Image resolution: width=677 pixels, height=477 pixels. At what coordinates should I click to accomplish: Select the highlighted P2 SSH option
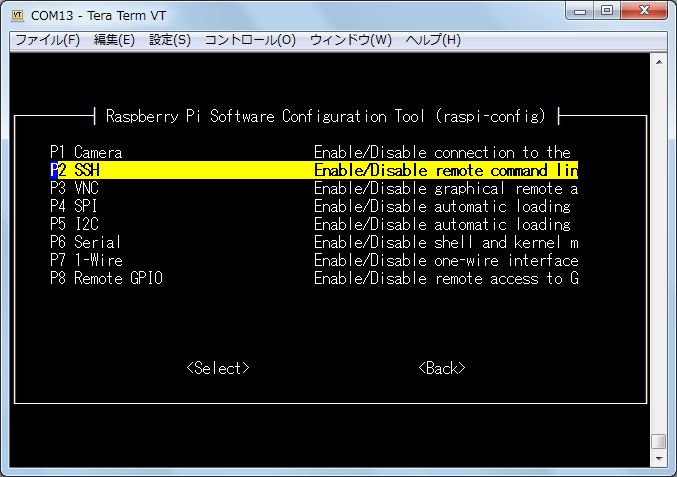pyautogui.click(x=314, y=170)
